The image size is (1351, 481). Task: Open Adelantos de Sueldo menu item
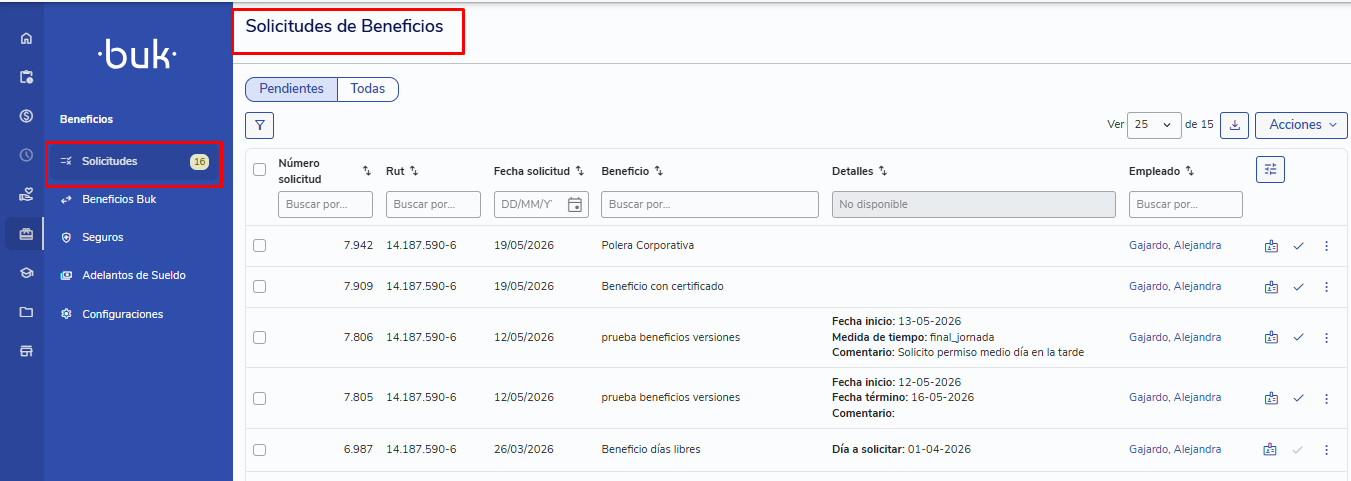click(x=134, y=275)
